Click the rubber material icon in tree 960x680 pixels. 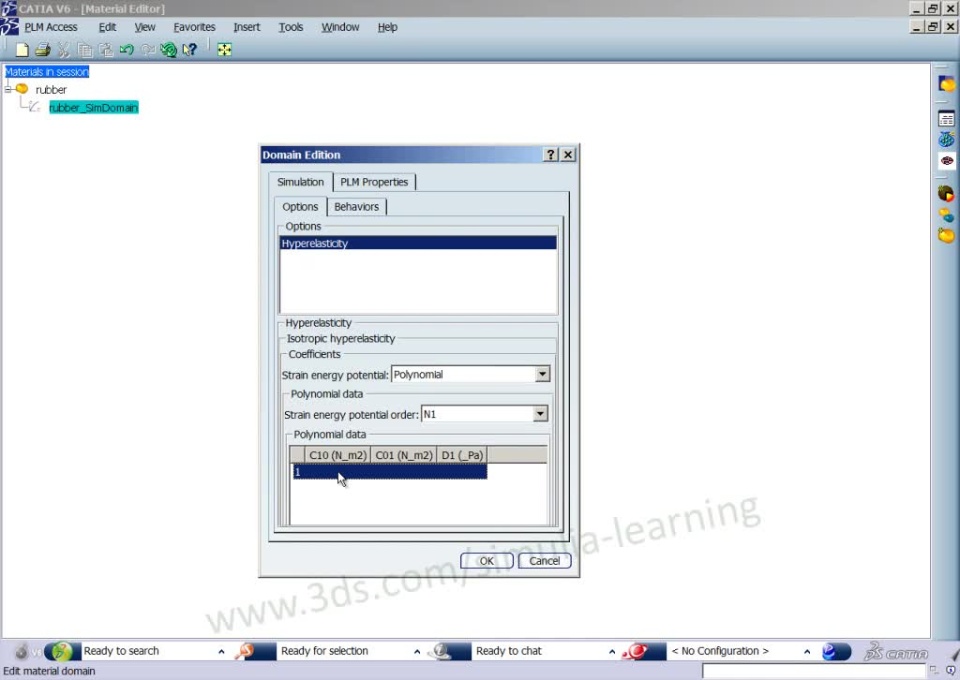pyautogui.click(x=22, y=89)
